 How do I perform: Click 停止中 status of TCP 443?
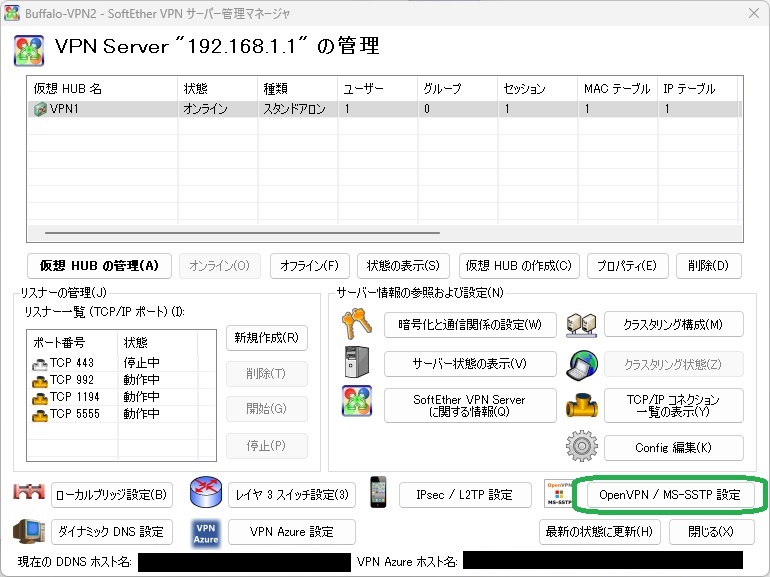[141, 363]
